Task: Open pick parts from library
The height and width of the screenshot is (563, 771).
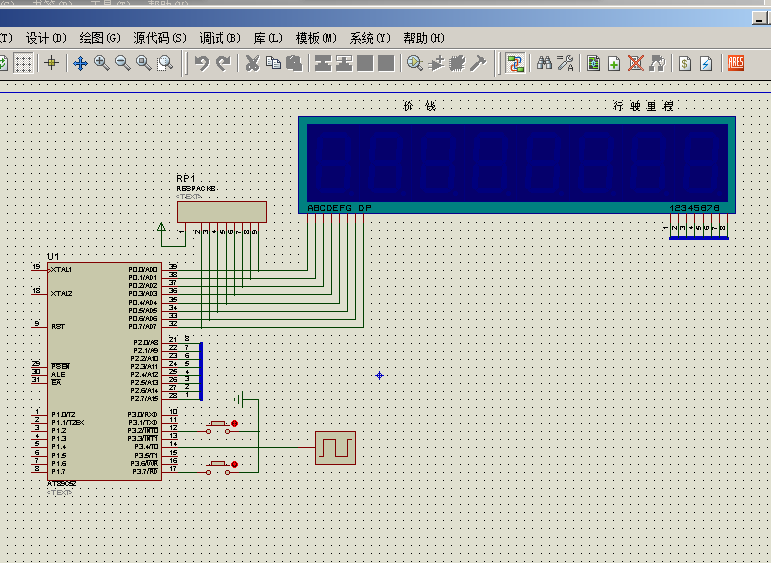Action: (415, 63)
